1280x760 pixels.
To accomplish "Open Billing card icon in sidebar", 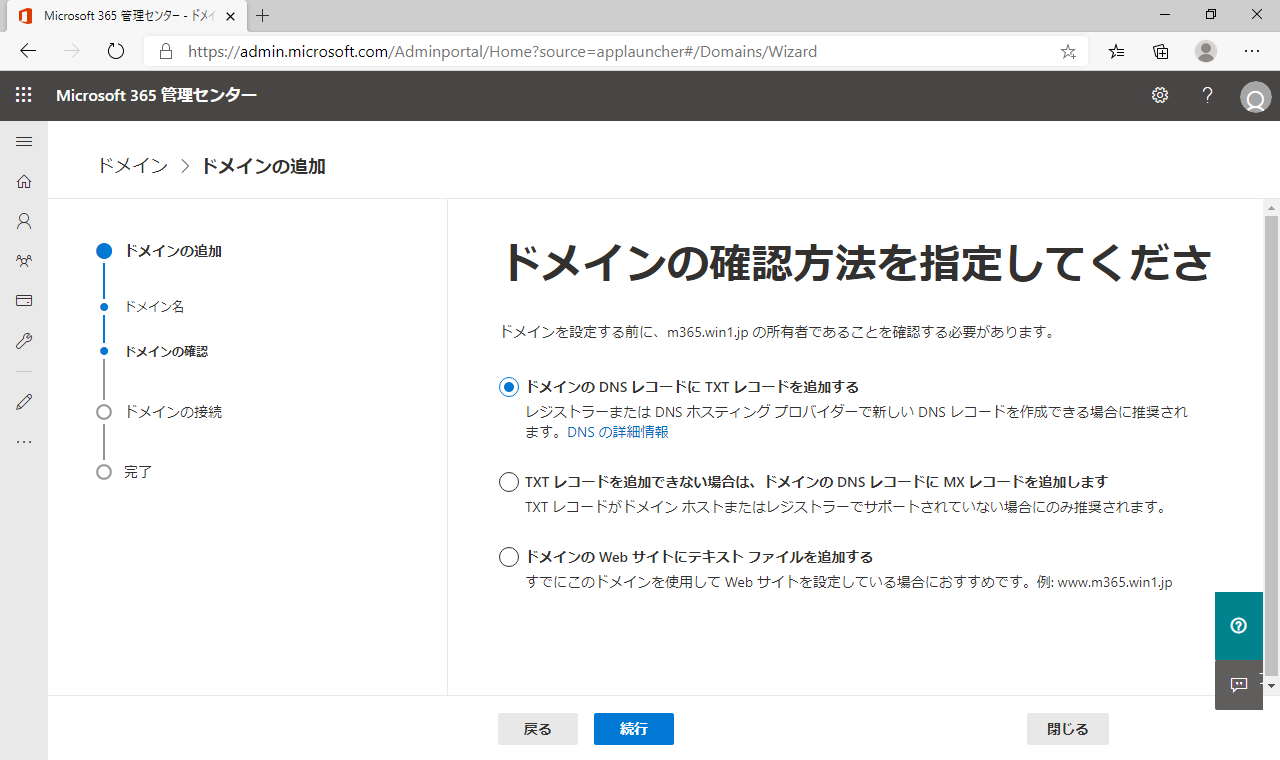I will click(x=24, y=301).
